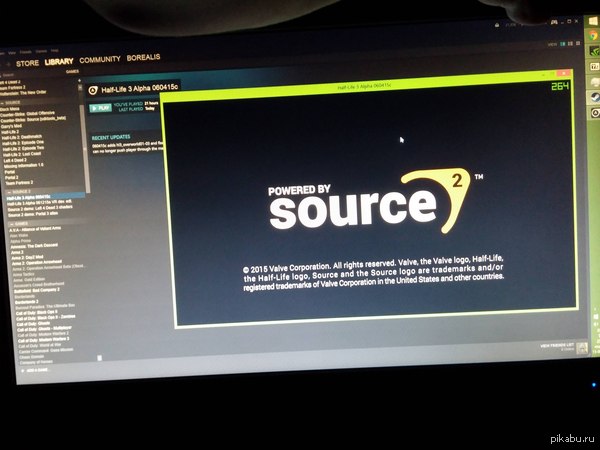
Task: Select Half-Life 2: Lost Coast
Action: (x=22, y=154)
